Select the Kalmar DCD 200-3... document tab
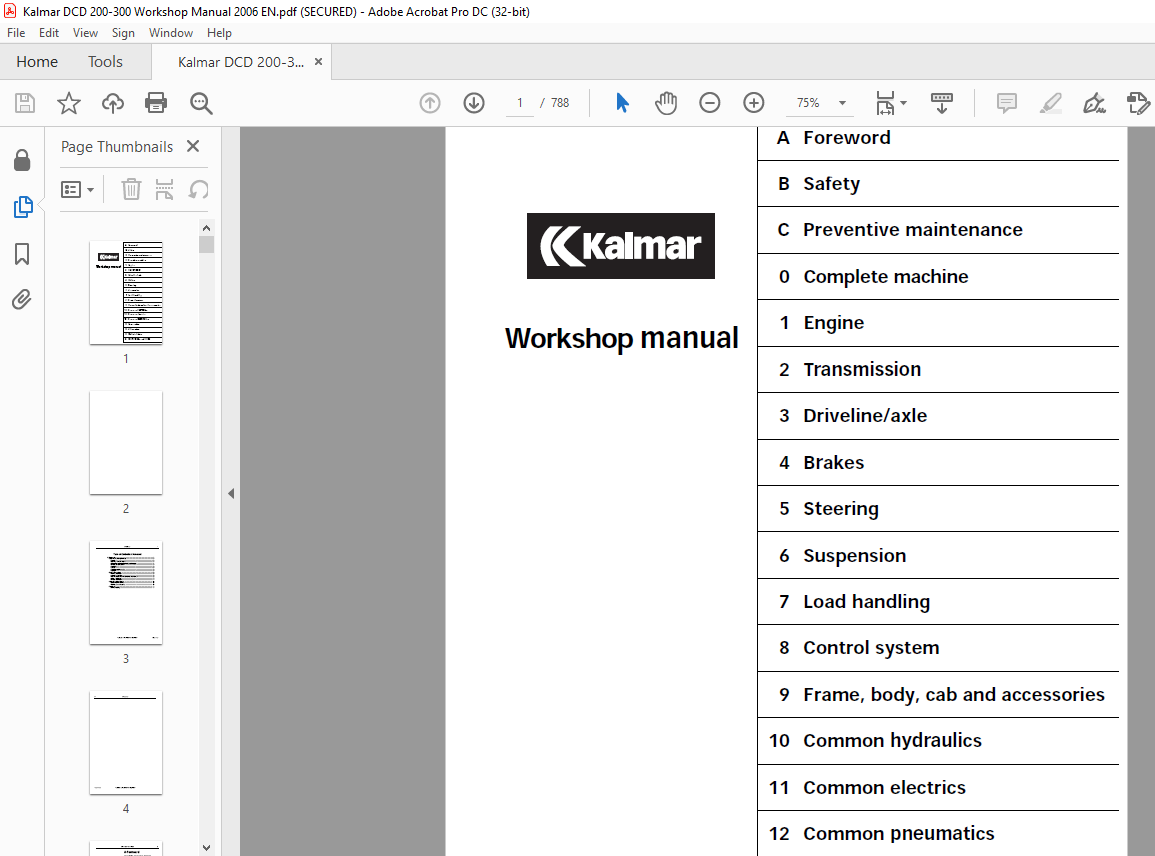Image resolution: width=1155 pixels, height=856 pixels. (x=240, y=62)
